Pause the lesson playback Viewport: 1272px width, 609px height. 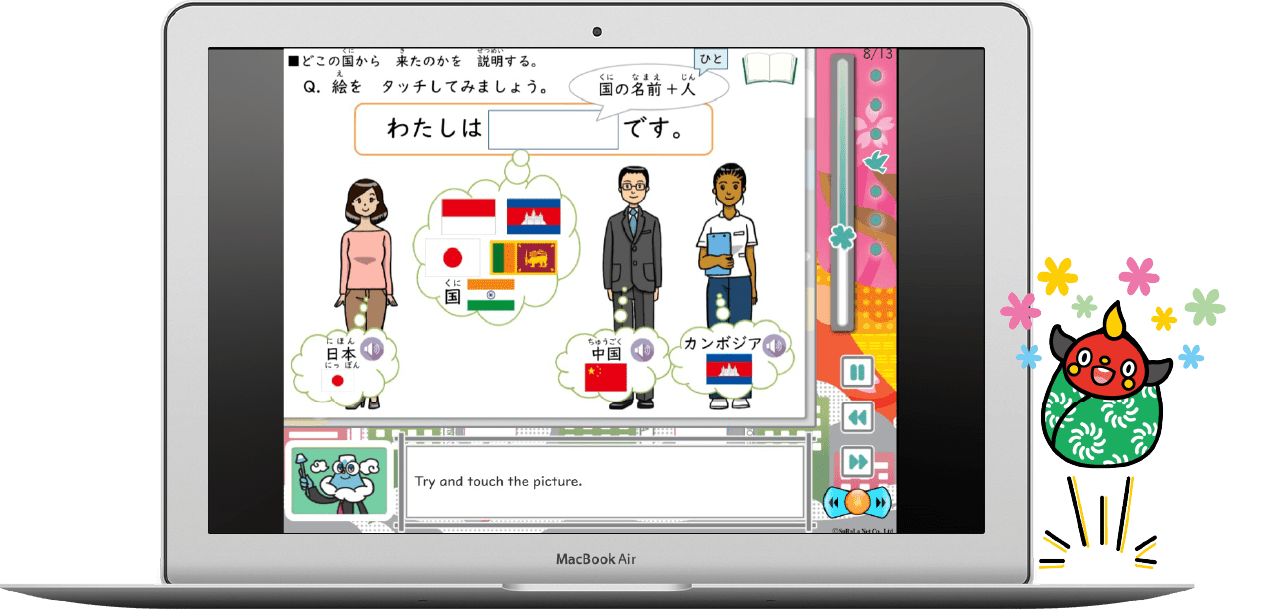pos(857,374)
